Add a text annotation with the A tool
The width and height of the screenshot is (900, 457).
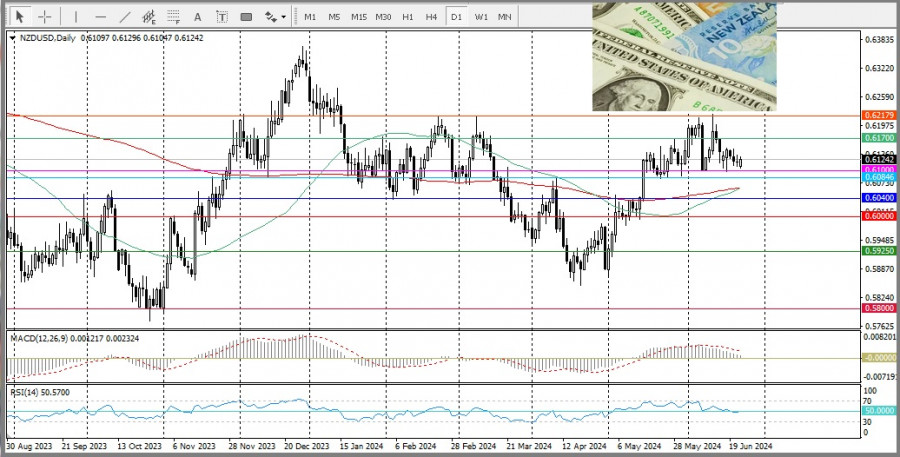pyautogui.click(x=197, y=16)
